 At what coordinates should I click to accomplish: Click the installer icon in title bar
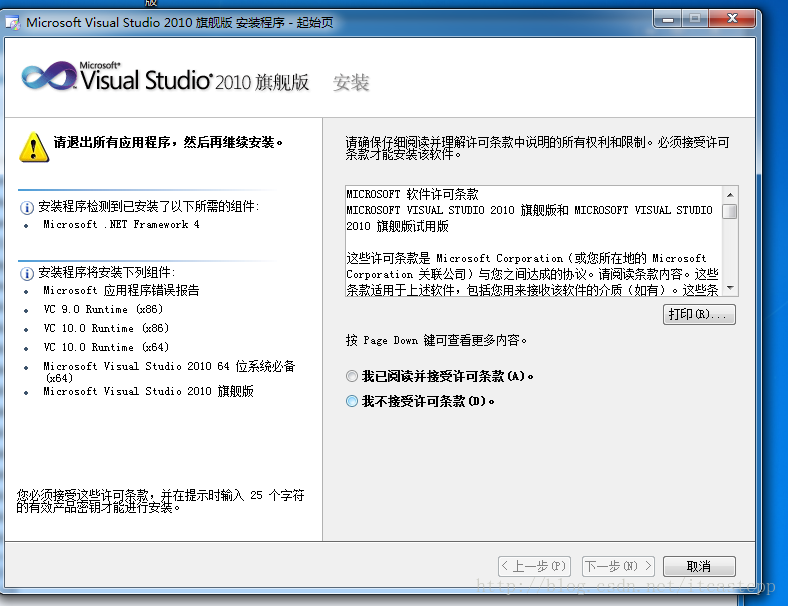[x=13, y=23]
